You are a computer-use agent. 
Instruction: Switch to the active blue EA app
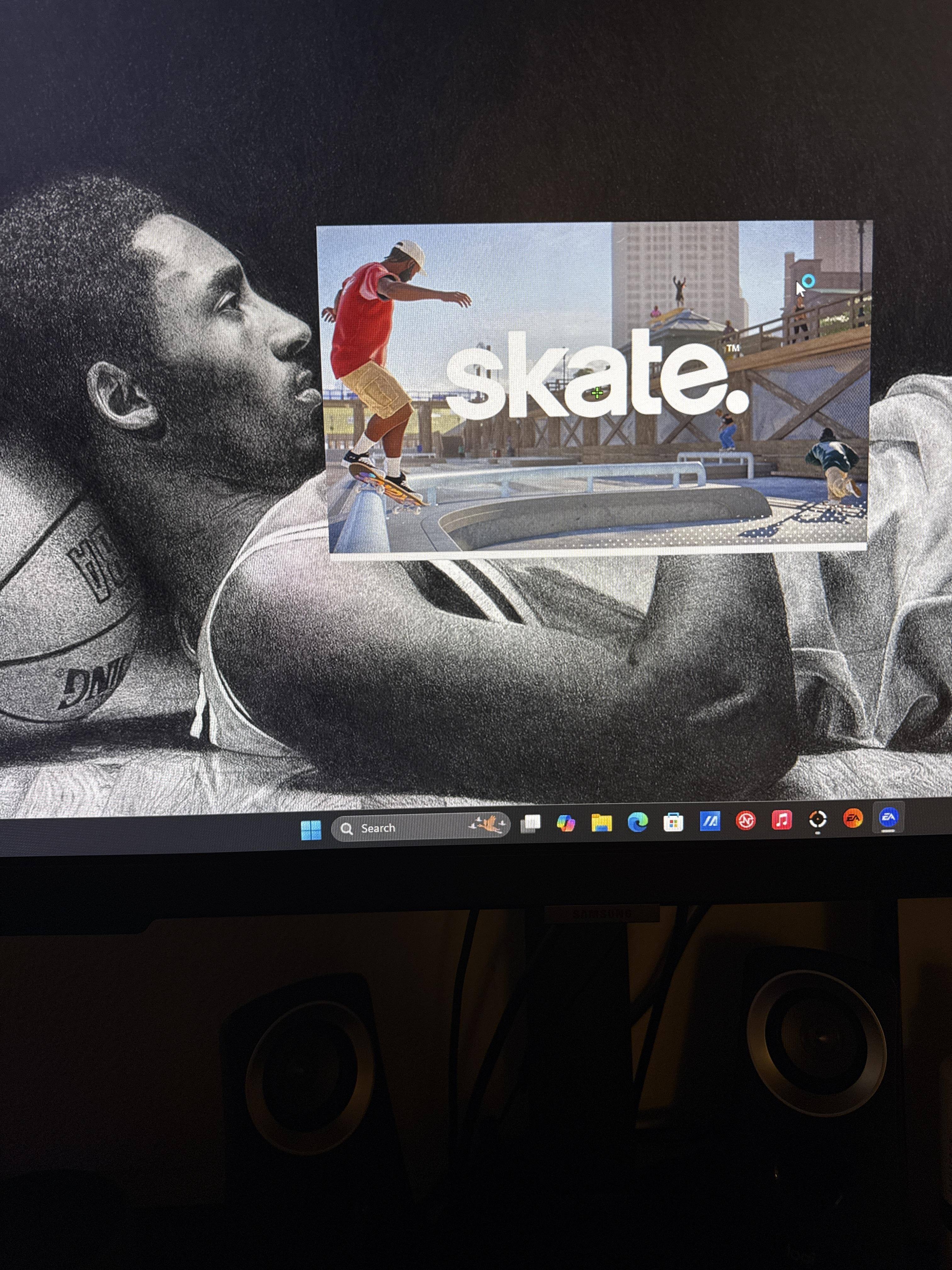[888, 817]
